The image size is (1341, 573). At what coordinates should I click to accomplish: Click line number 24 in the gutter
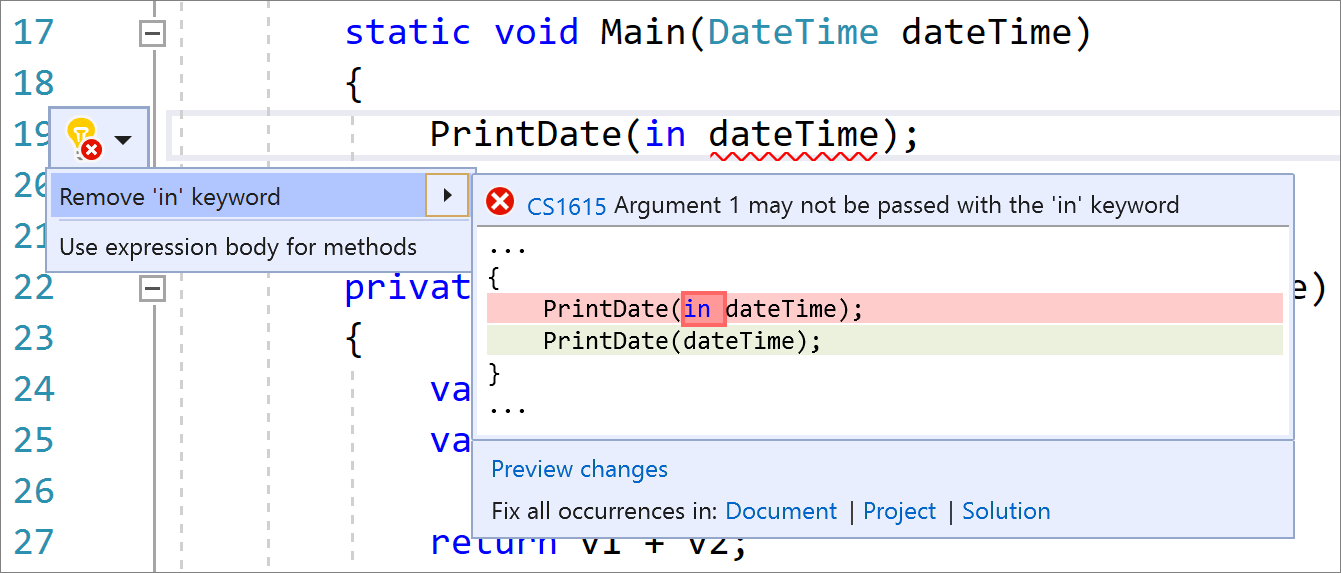pyautogui.click(x=33, y=389)
